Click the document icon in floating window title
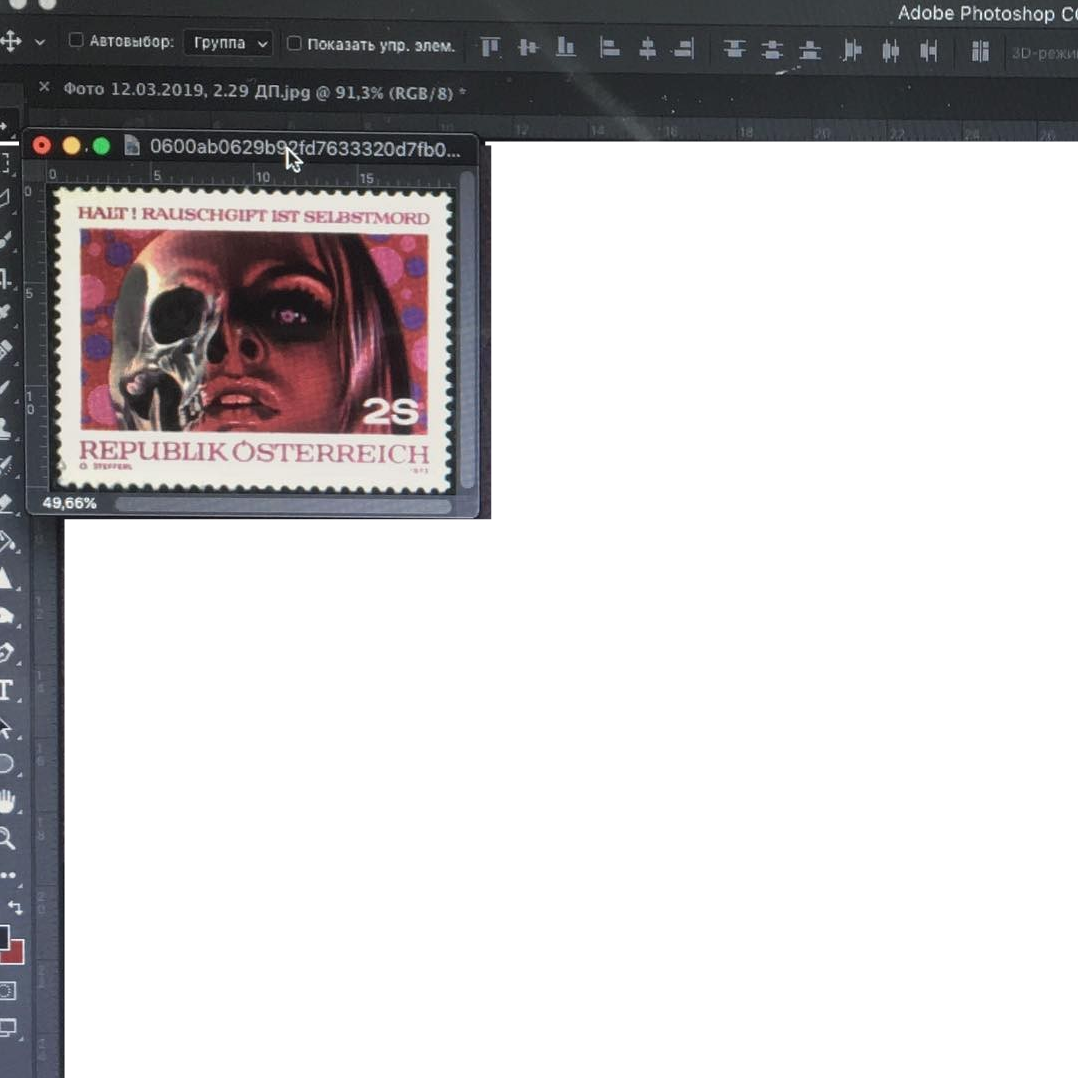This screenshot has height=1078, width=1078. click(x=131, y=146)
